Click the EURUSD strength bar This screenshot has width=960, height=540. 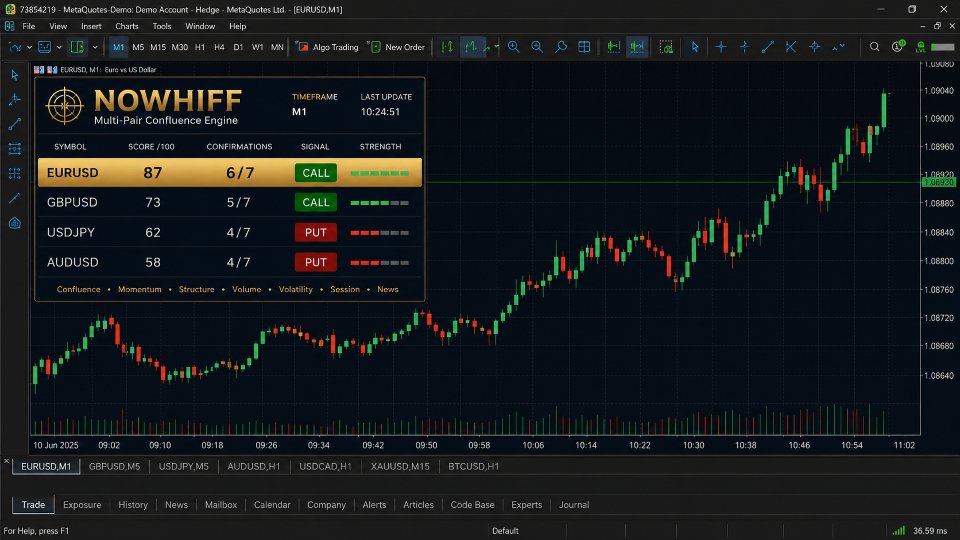tap(380, 173)
